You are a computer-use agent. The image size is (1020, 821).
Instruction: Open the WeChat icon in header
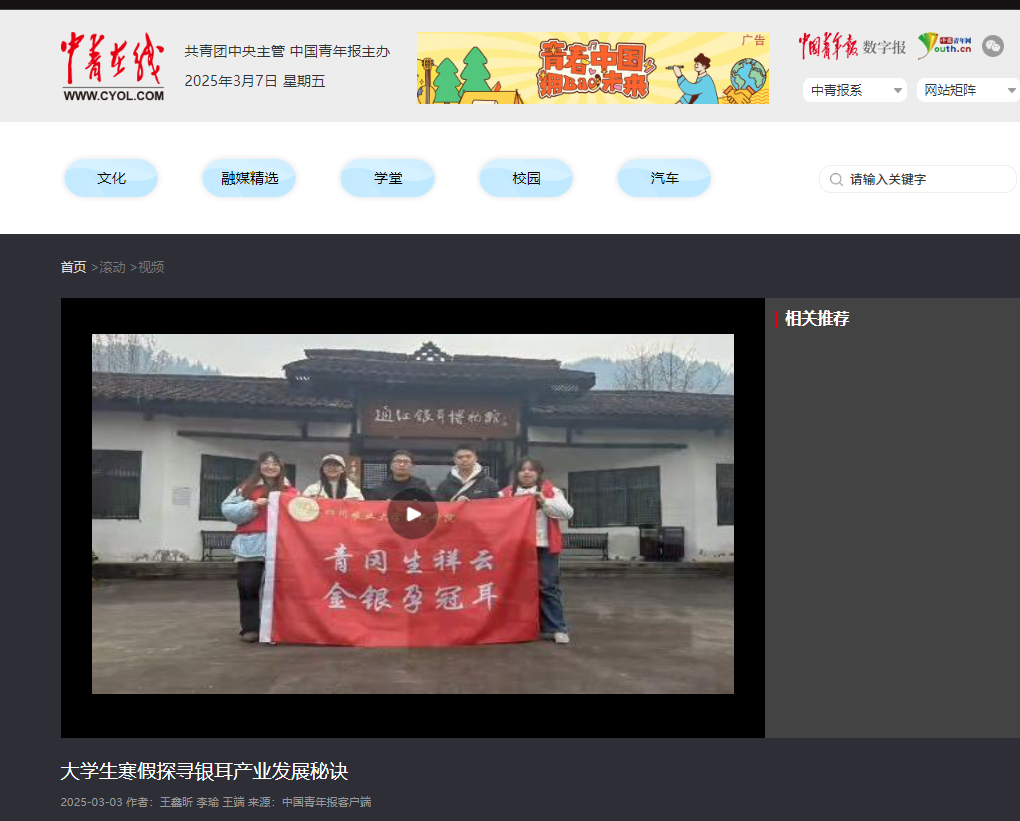coord(992,46)
